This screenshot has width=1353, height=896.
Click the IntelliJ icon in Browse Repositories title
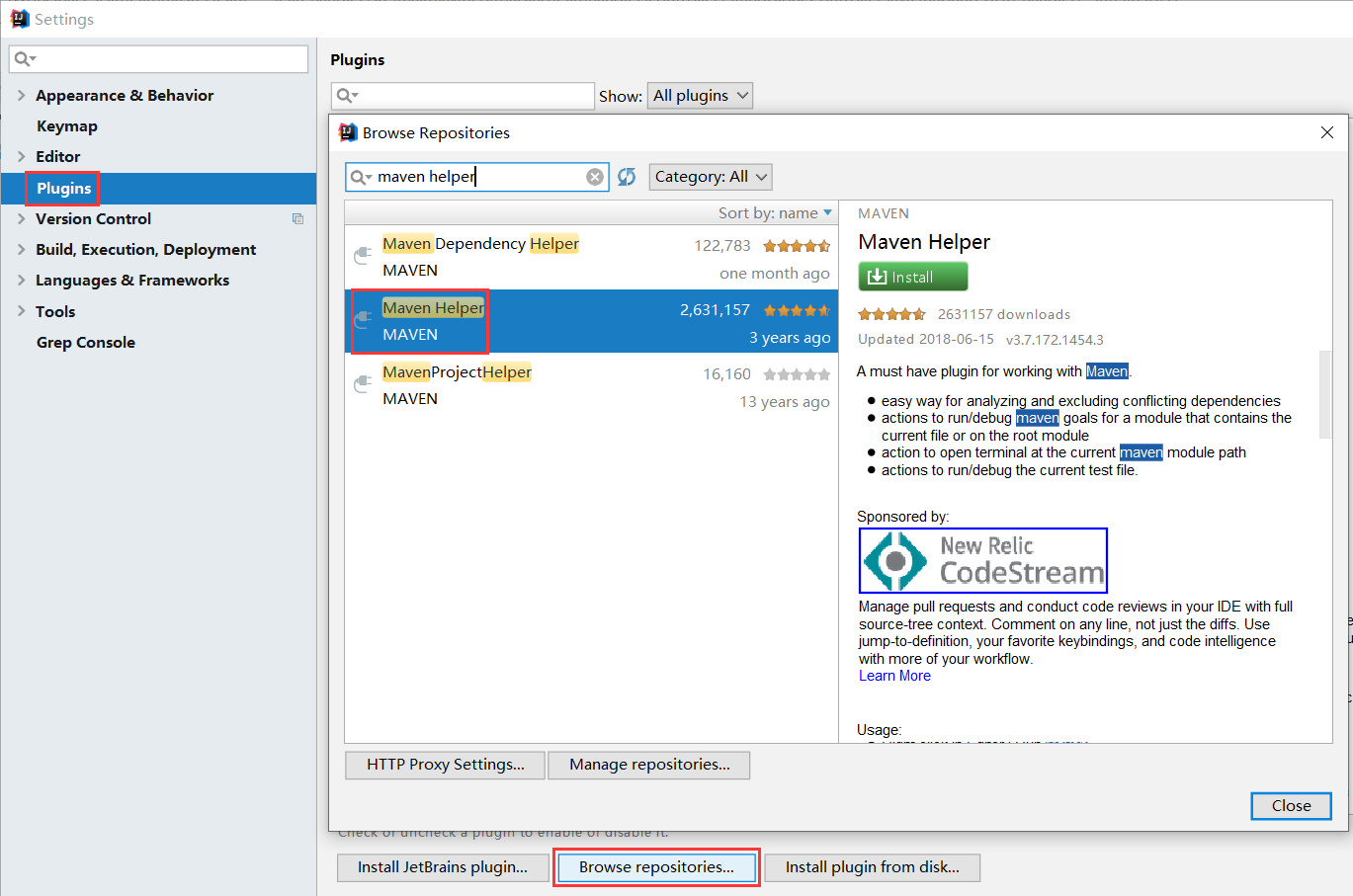tap(348, 132)
